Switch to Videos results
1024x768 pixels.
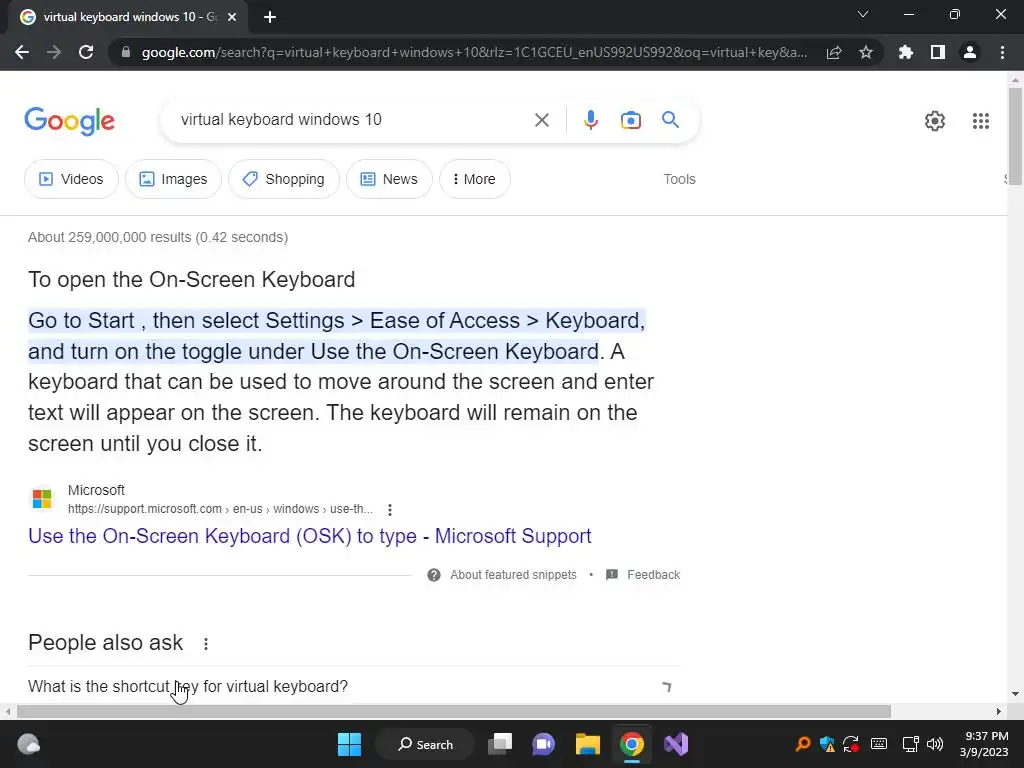71,179
